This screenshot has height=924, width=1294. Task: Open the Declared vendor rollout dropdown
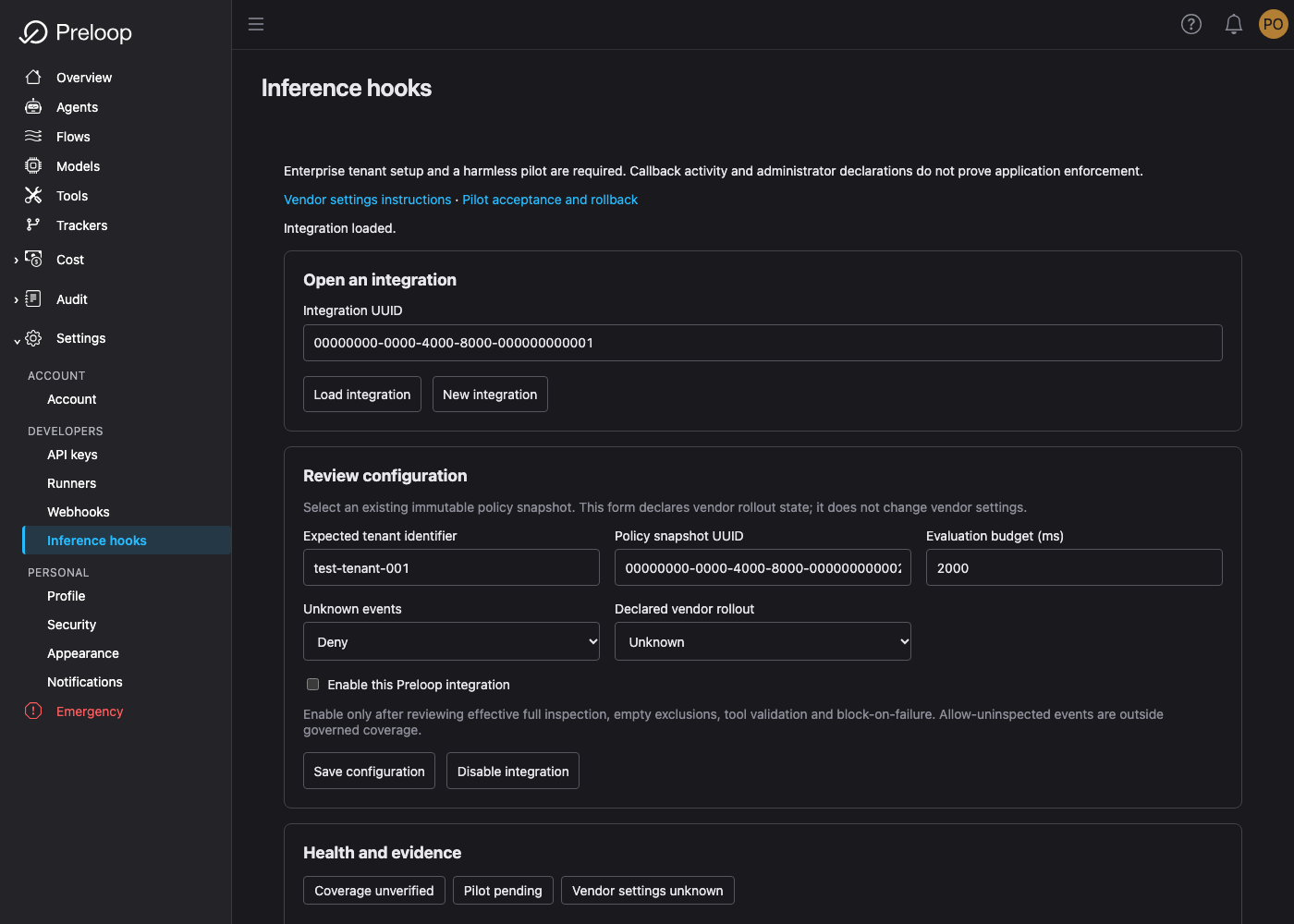pos(763,642)
